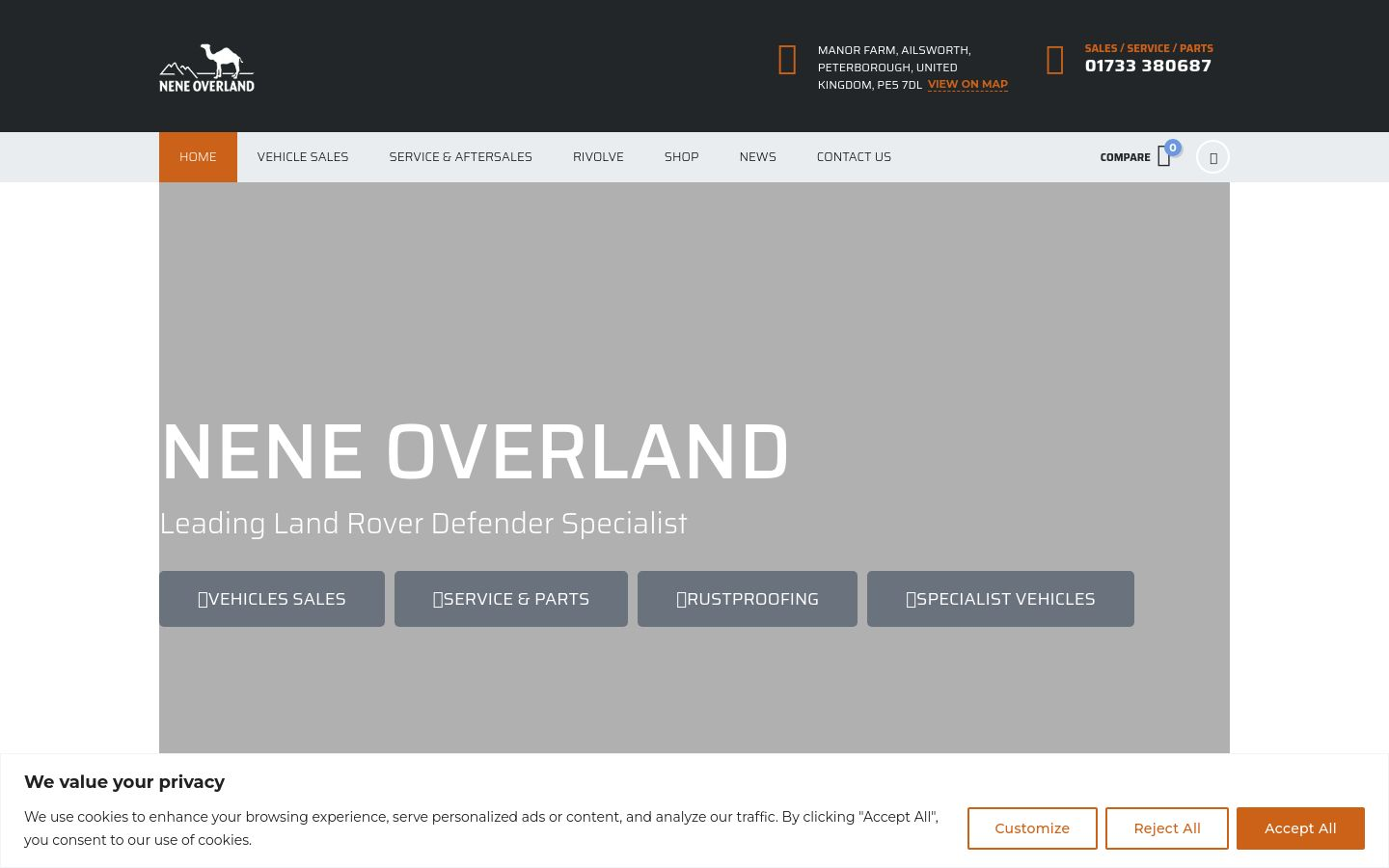Click the compare count badge showing 0
The image size is (1389, 868).
pyautogui.click(x=1173, y=148)
